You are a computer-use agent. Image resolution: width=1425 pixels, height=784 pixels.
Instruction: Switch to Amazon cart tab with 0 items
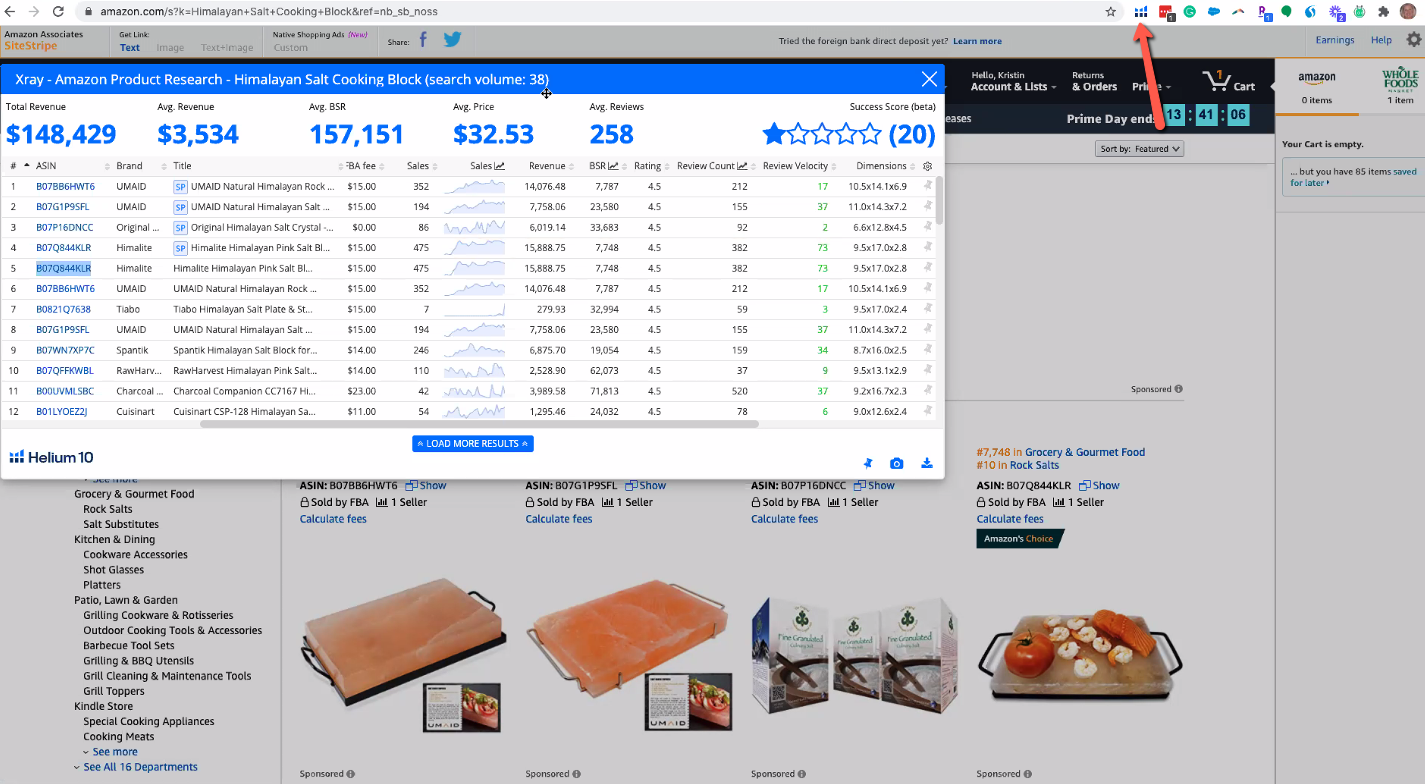click(x=1316, y=86)
